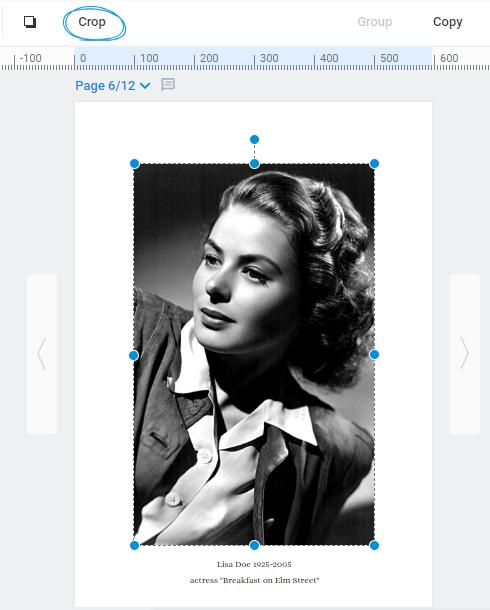The width and height of the screenshot is (490, 610).
Task: Click the top-center resize handle
Action: [x=254, y=164]
